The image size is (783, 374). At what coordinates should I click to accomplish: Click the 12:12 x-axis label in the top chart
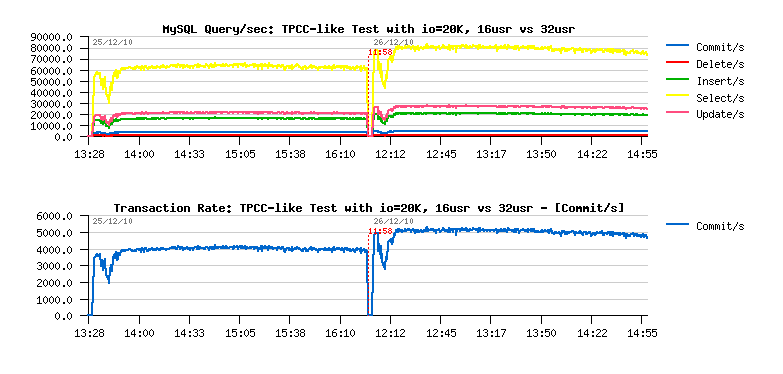point(391,155)
